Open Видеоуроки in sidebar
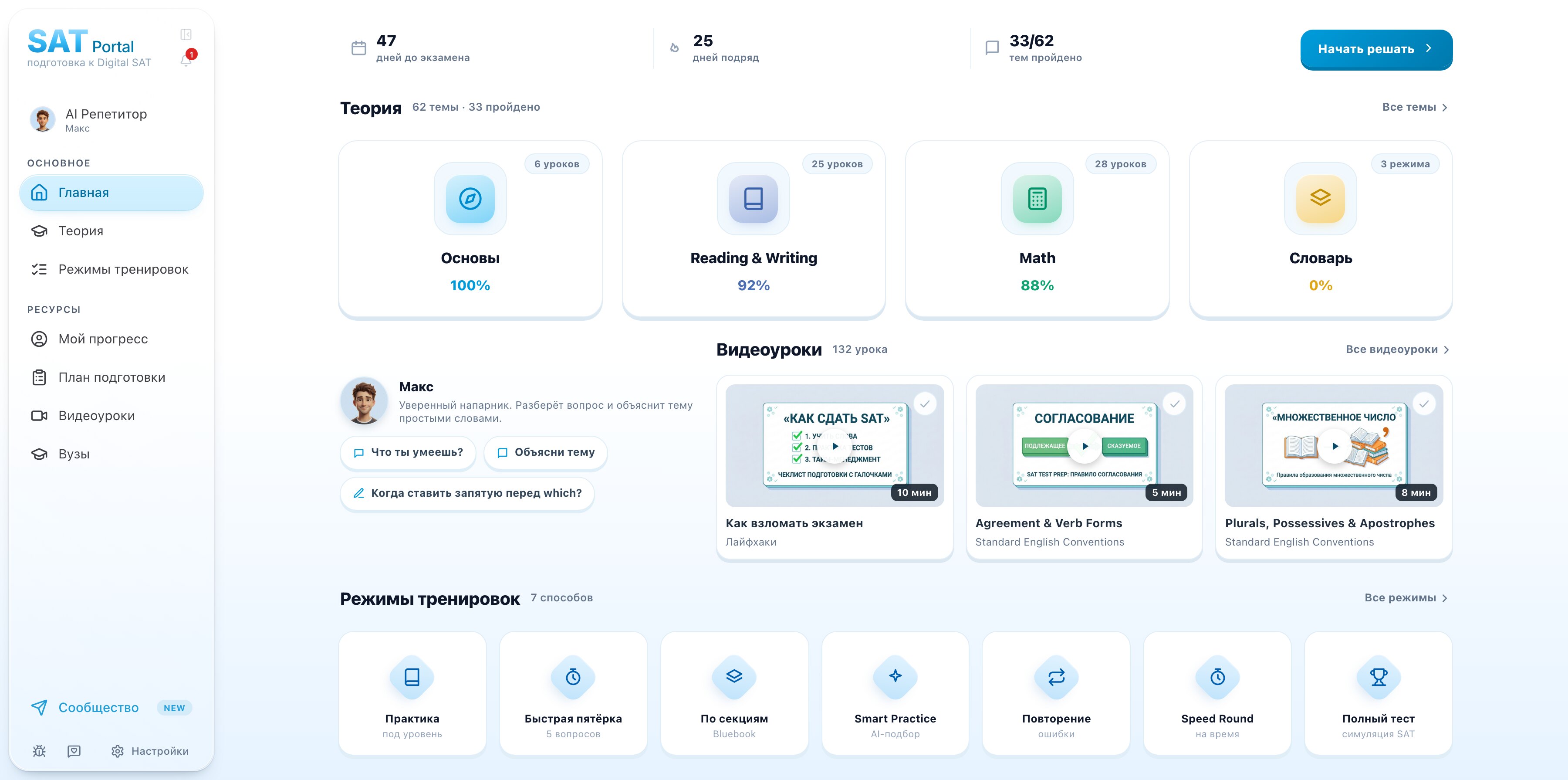Screen dimensions: 1568x780 (x=112, y=416)
